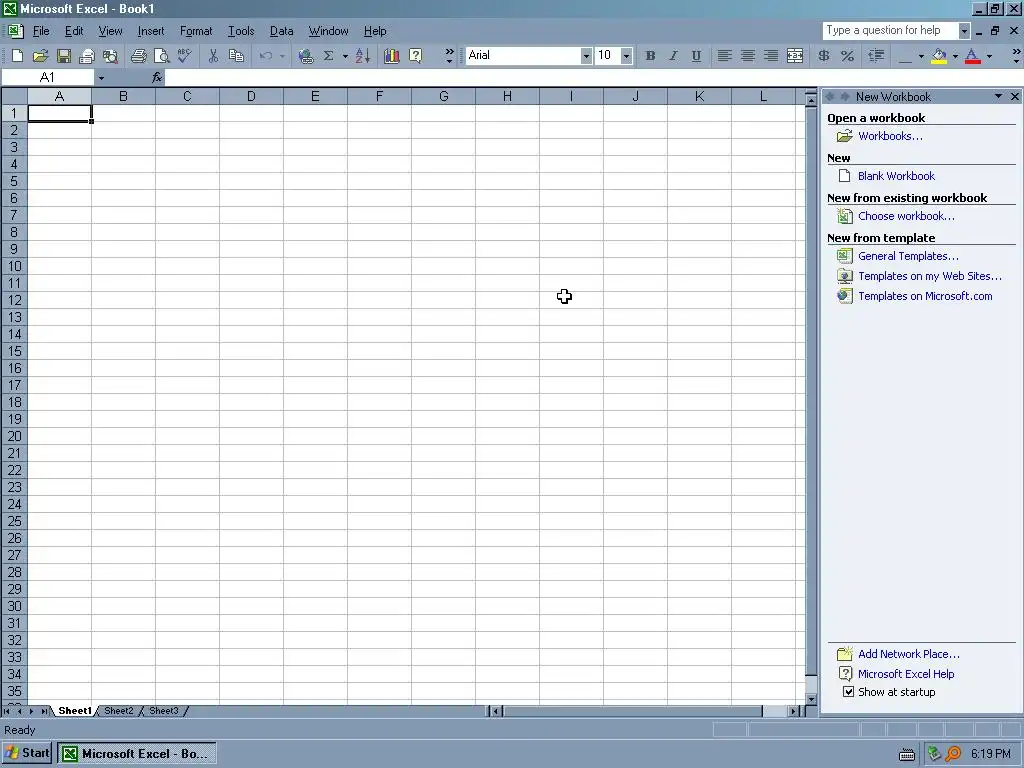The image size is (1024, 768).
Task: Click the Borders toolbar icon
Action: pos(905,56)
